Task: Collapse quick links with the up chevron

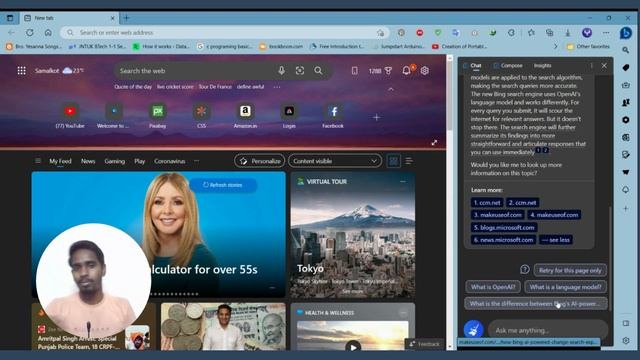Action: [391, 89]
